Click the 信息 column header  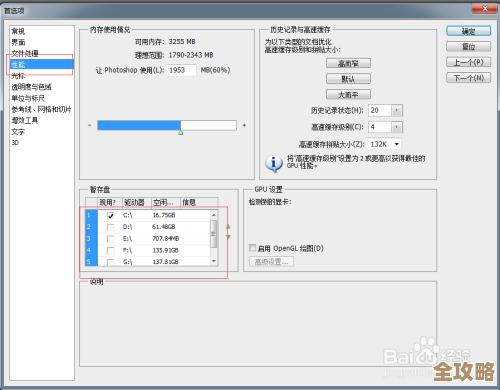[199, 202]
